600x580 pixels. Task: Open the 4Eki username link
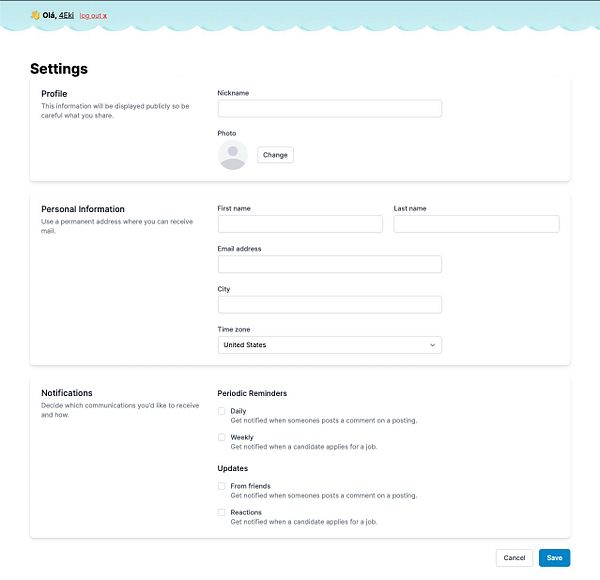[x=66, y=15]
